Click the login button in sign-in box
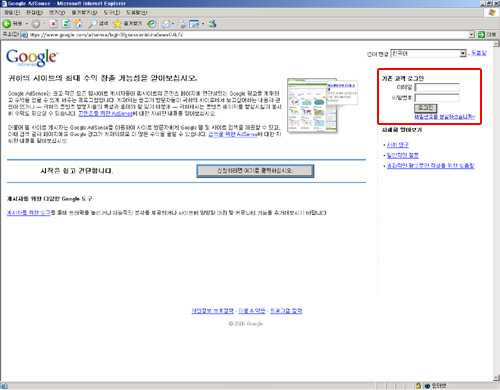 pos(425,108)
